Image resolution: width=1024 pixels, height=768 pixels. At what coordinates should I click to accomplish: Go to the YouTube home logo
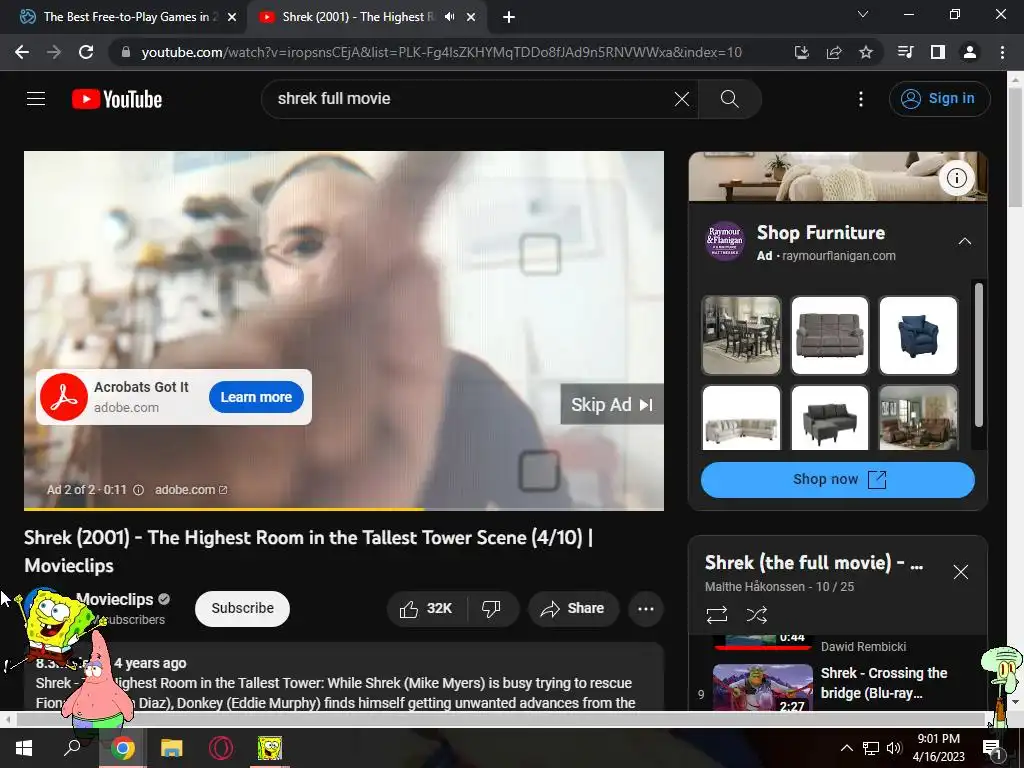point(116,99)
